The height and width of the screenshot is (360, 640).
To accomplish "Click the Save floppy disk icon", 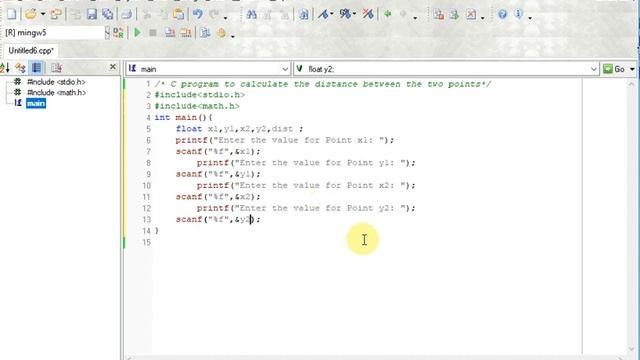I will pyautogui.click(x=92, y=15).
